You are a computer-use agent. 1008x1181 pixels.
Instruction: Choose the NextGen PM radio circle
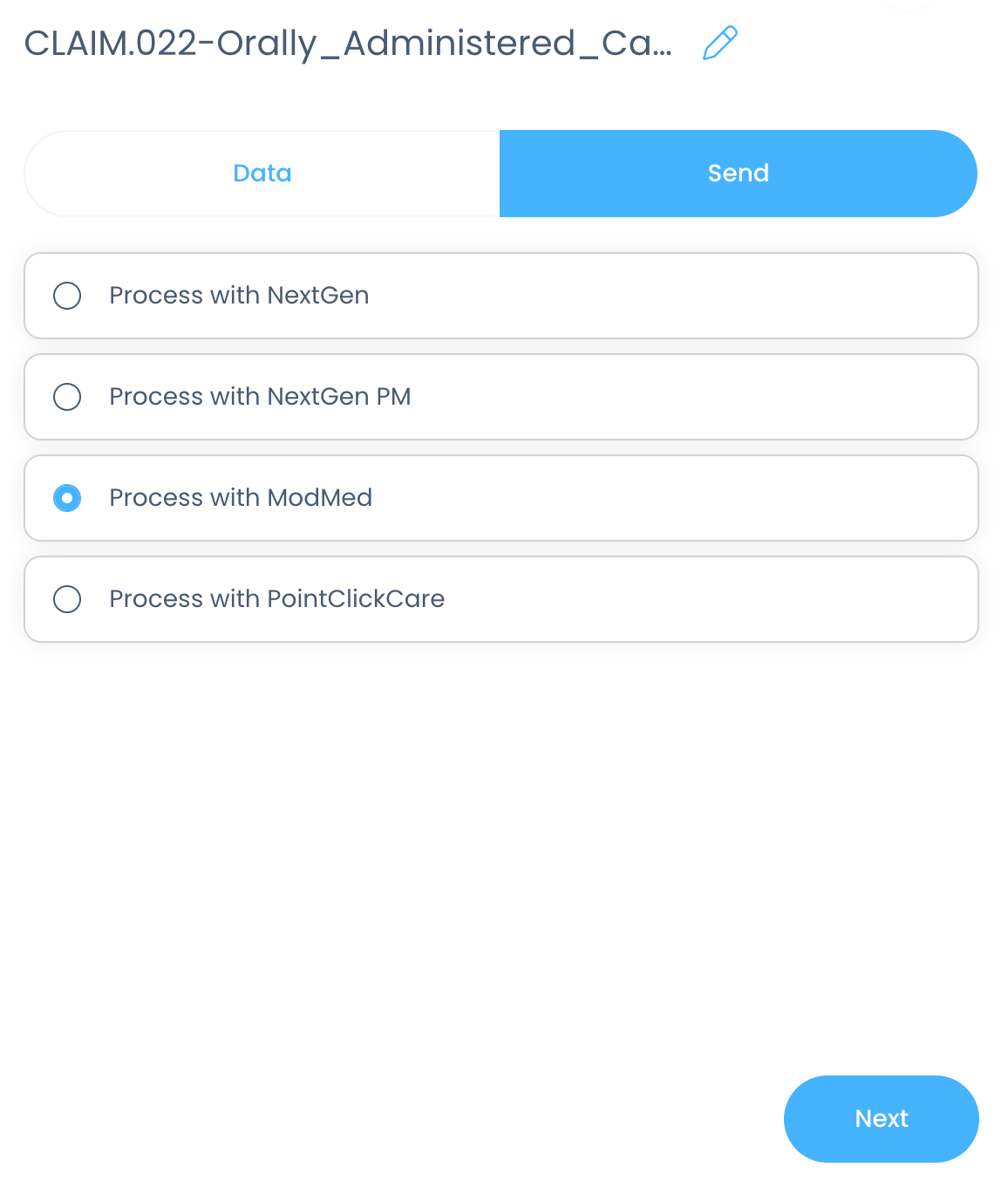[67, 397]
